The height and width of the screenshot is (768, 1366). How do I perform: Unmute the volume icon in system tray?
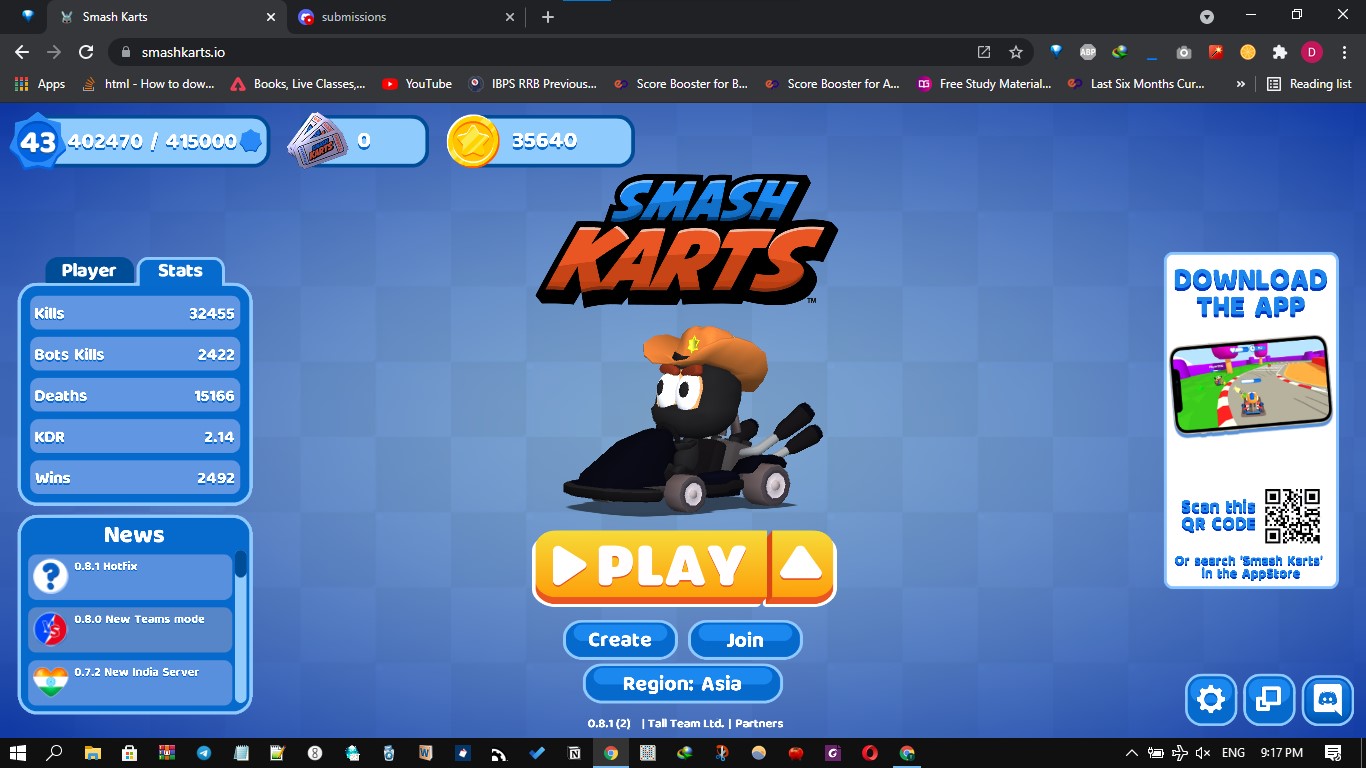(1203, 753)
